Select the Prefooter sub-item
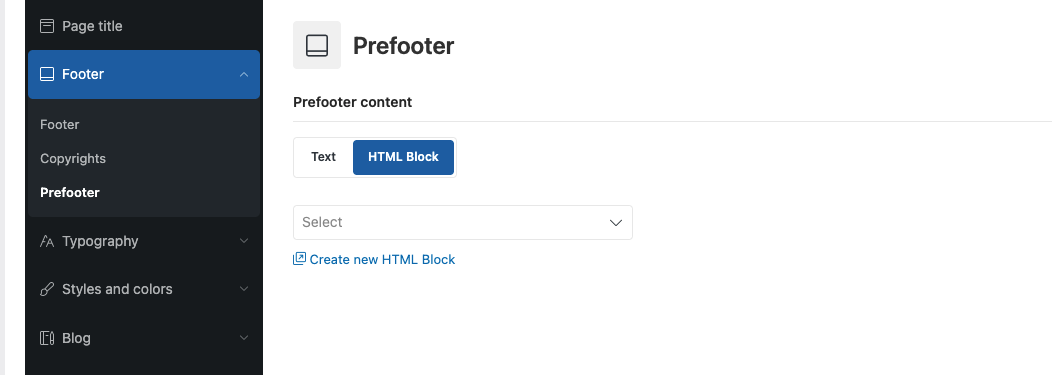The height and width of the screenshot is (375, 1052). click(x=70, y=193)
